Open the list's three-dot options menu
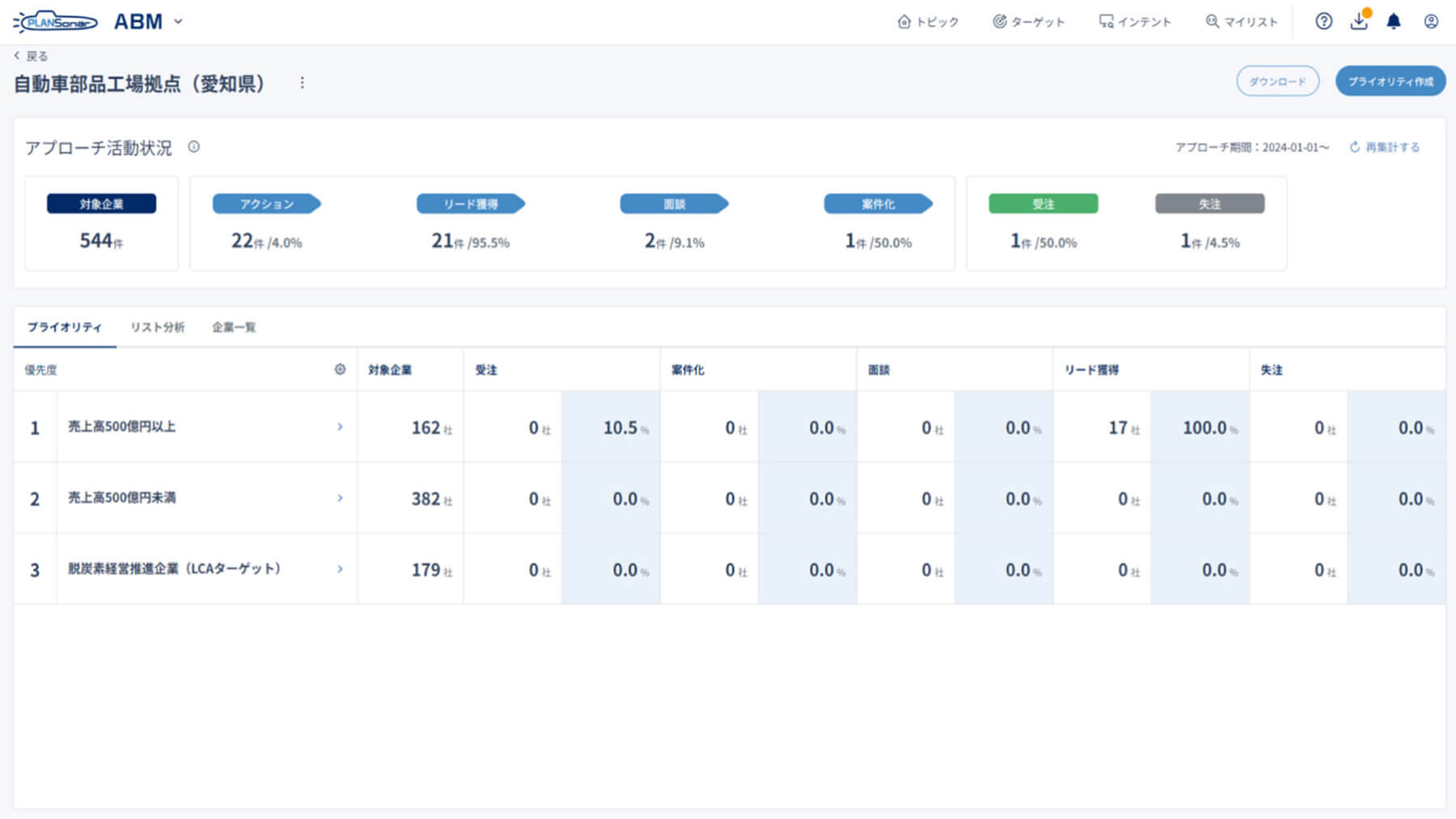1456x819 pixels. point(302,82)
